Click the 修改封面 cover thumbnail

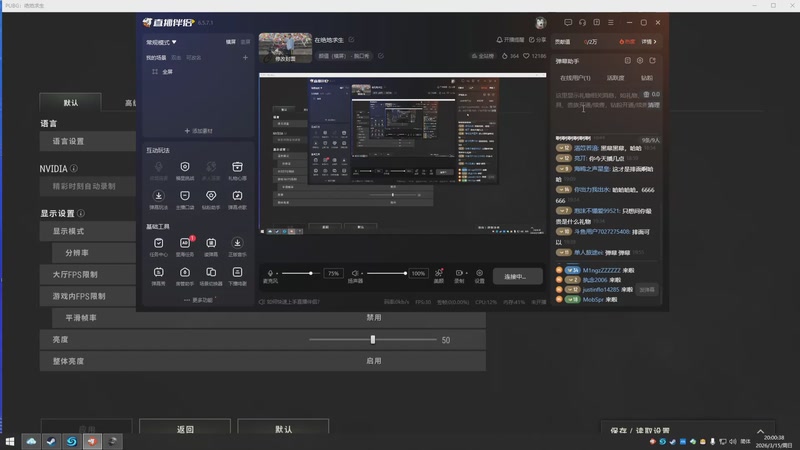tap(285, 48)
